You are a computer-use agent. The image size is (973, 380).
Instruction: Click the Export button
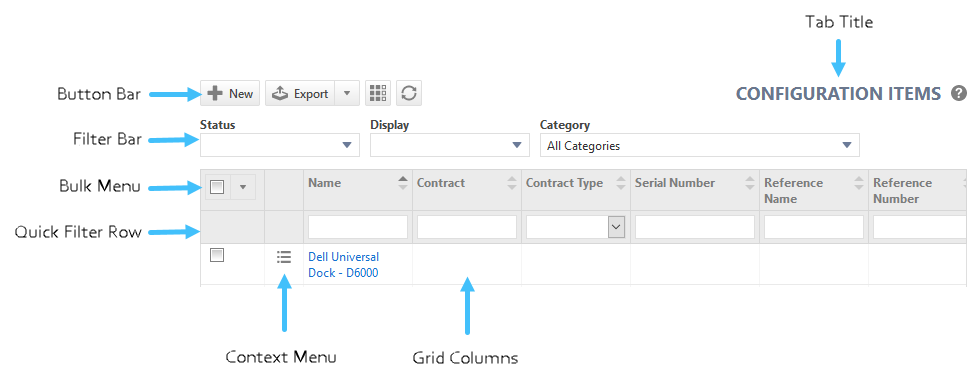(300, 94)
